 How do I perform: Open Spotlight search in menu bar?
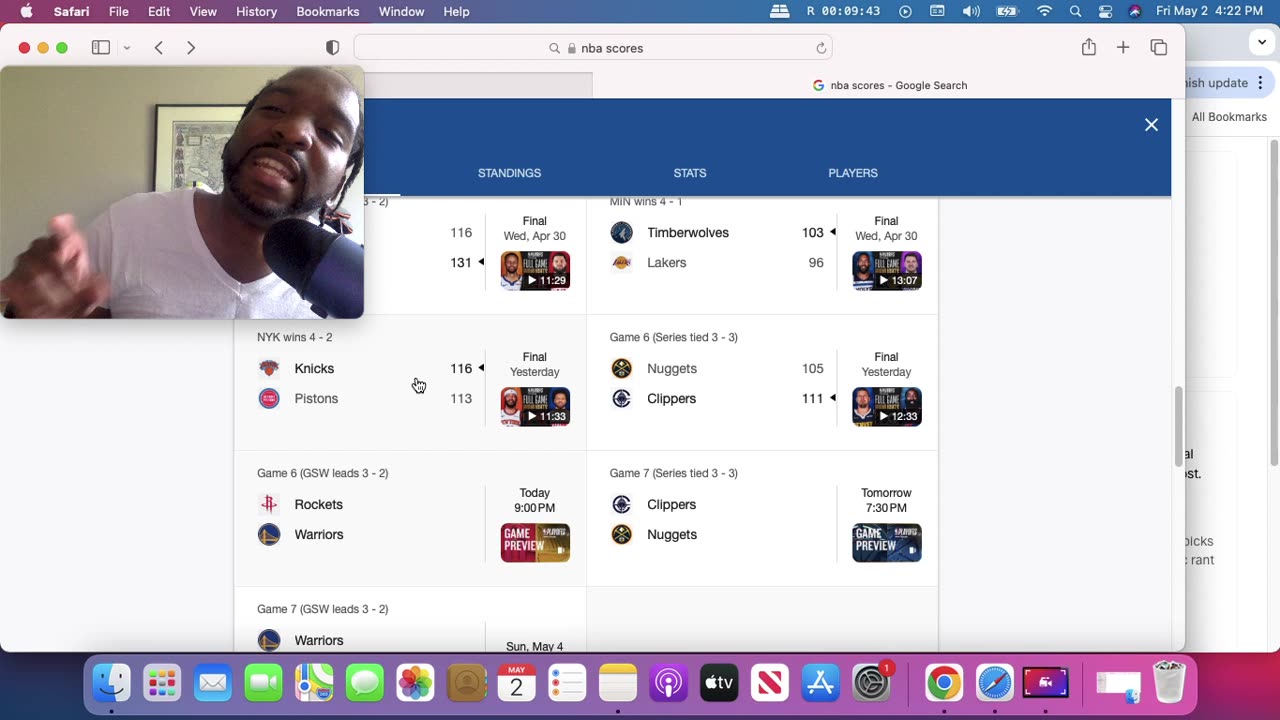tap(1075, 11)
